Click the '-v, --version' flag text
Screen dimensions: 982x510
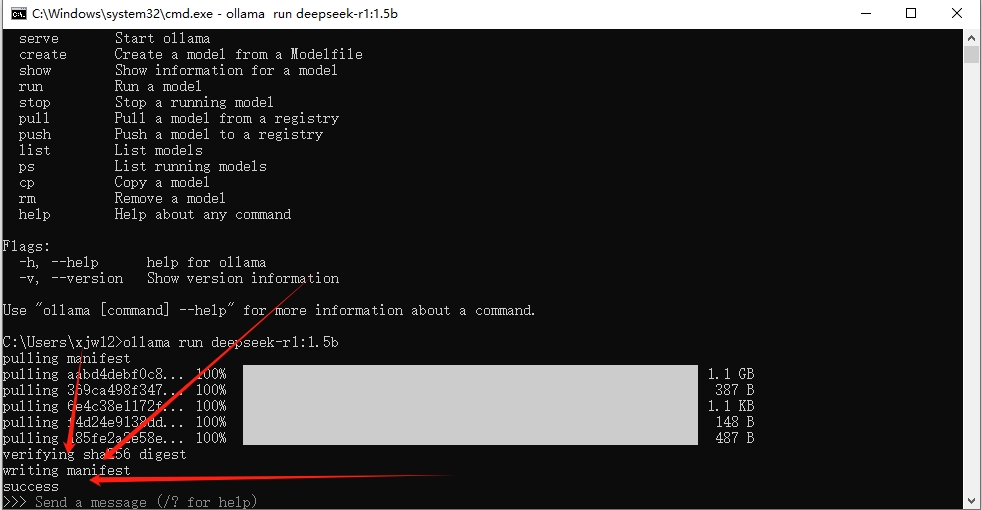point(71,278)
